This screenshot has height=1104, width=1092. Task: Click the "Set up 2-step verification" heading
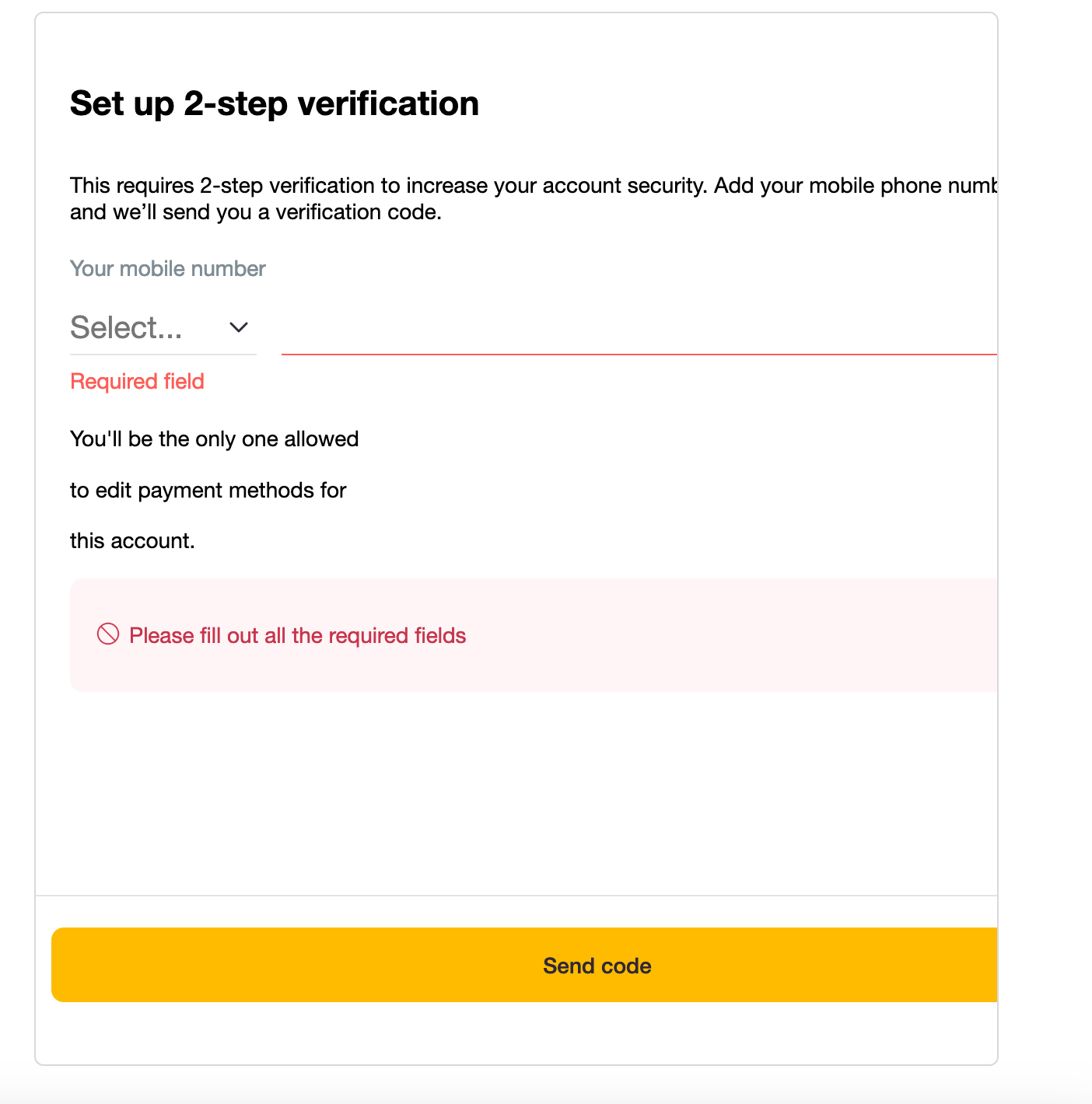tap(275, 103)
